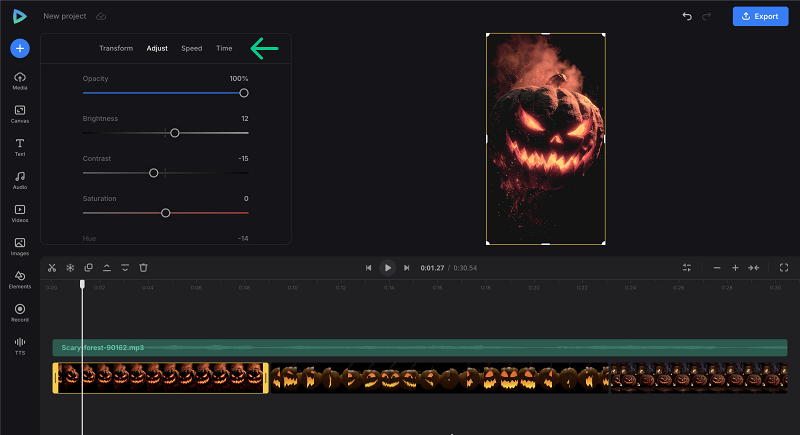The image size is (800, 435).
Task: Click the send backward layer icon
Action: pyautogui.click(x=125, y=268)
